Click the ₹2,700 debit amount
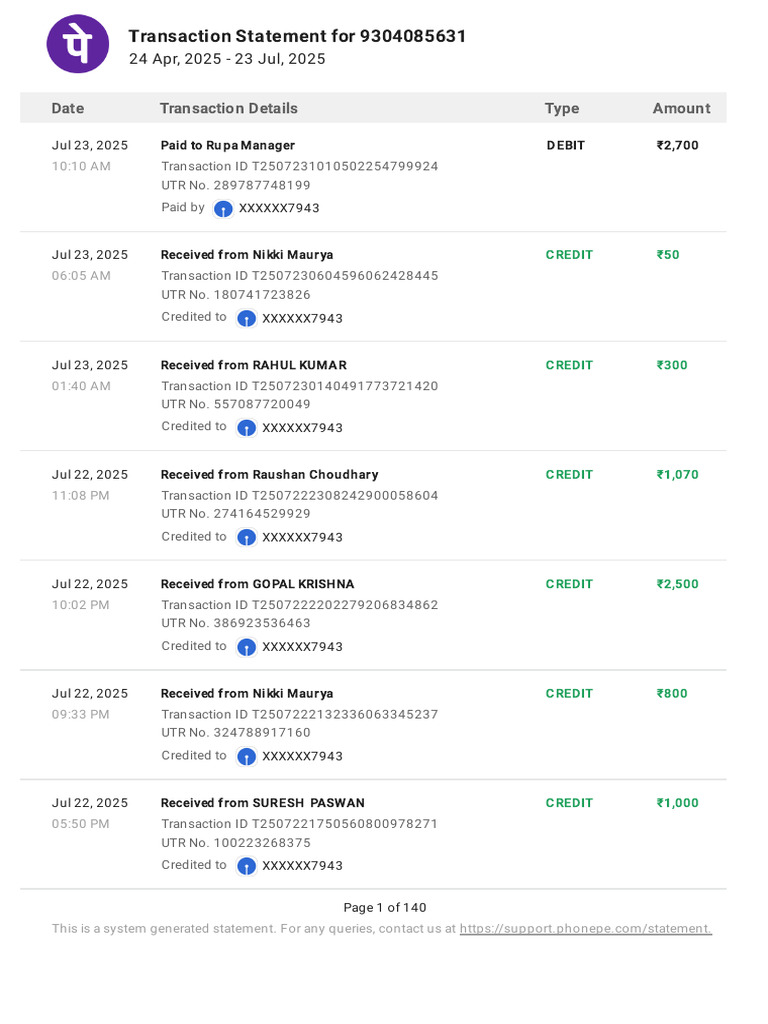Viewport: 768px width, 1024px height. point(677,145)
